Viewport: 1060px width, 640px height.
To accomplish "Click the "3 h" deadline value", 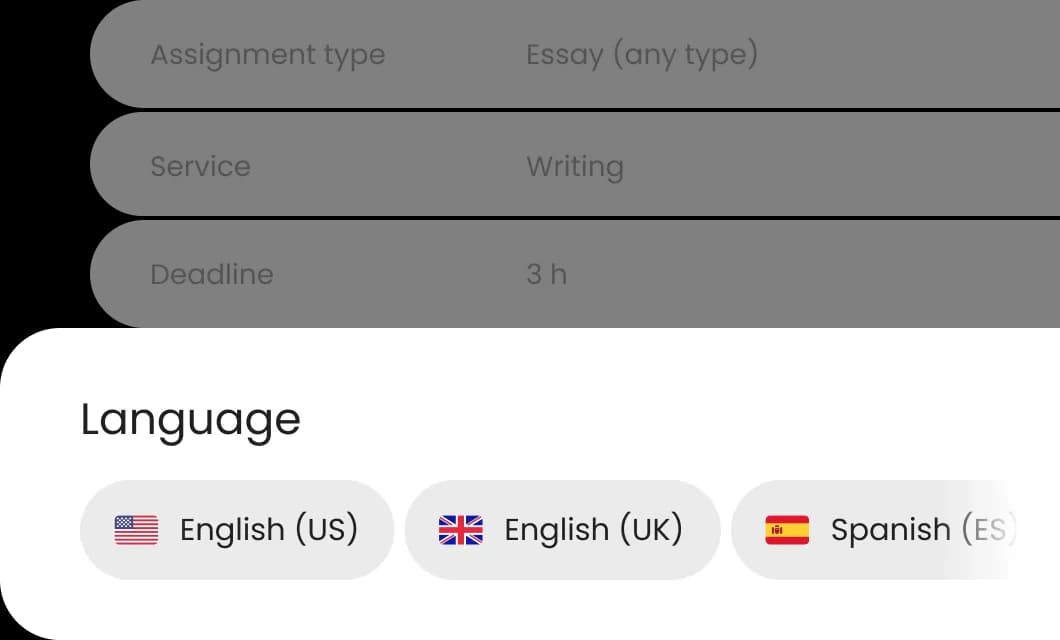I will (546, 274).
